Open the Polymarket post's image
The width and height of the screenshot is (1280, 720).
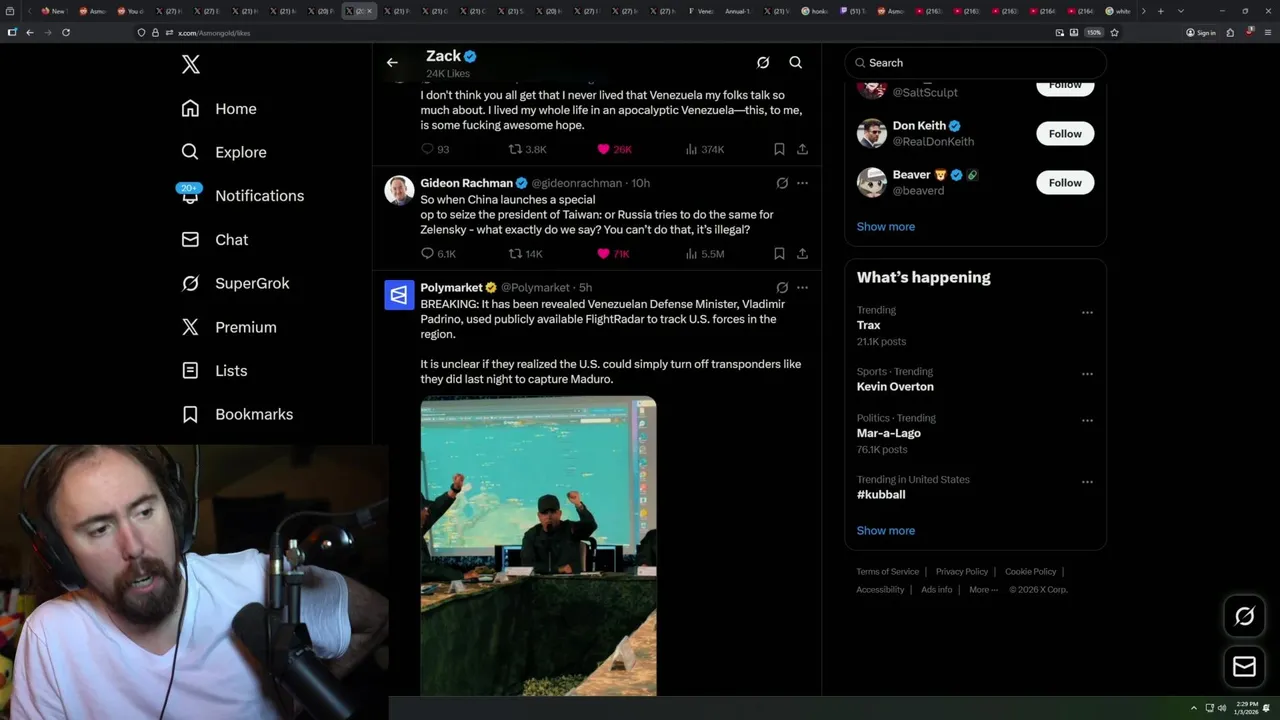(538, 545)
